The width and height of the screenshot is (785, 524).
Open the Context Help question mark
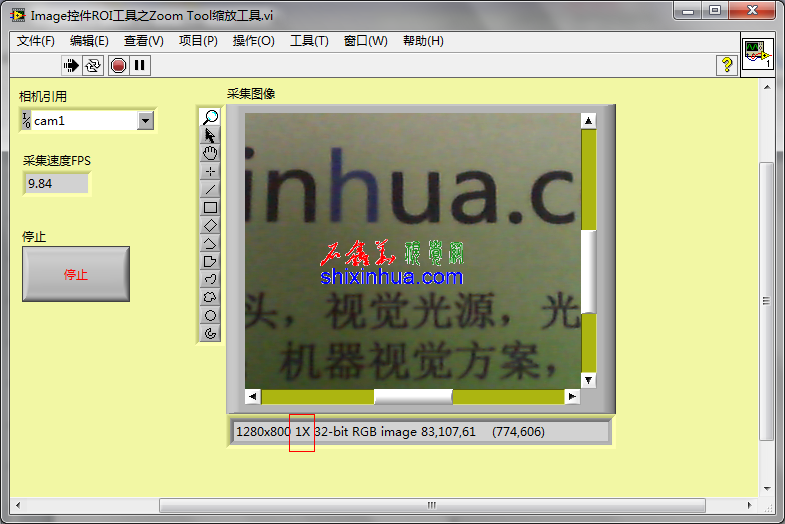pyautogui.click(x=727, y=65)
